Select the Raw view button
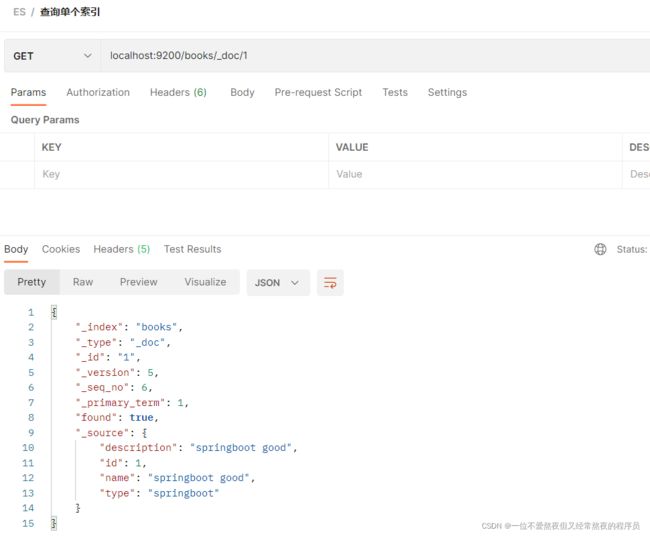 click(x=83, y=282)
